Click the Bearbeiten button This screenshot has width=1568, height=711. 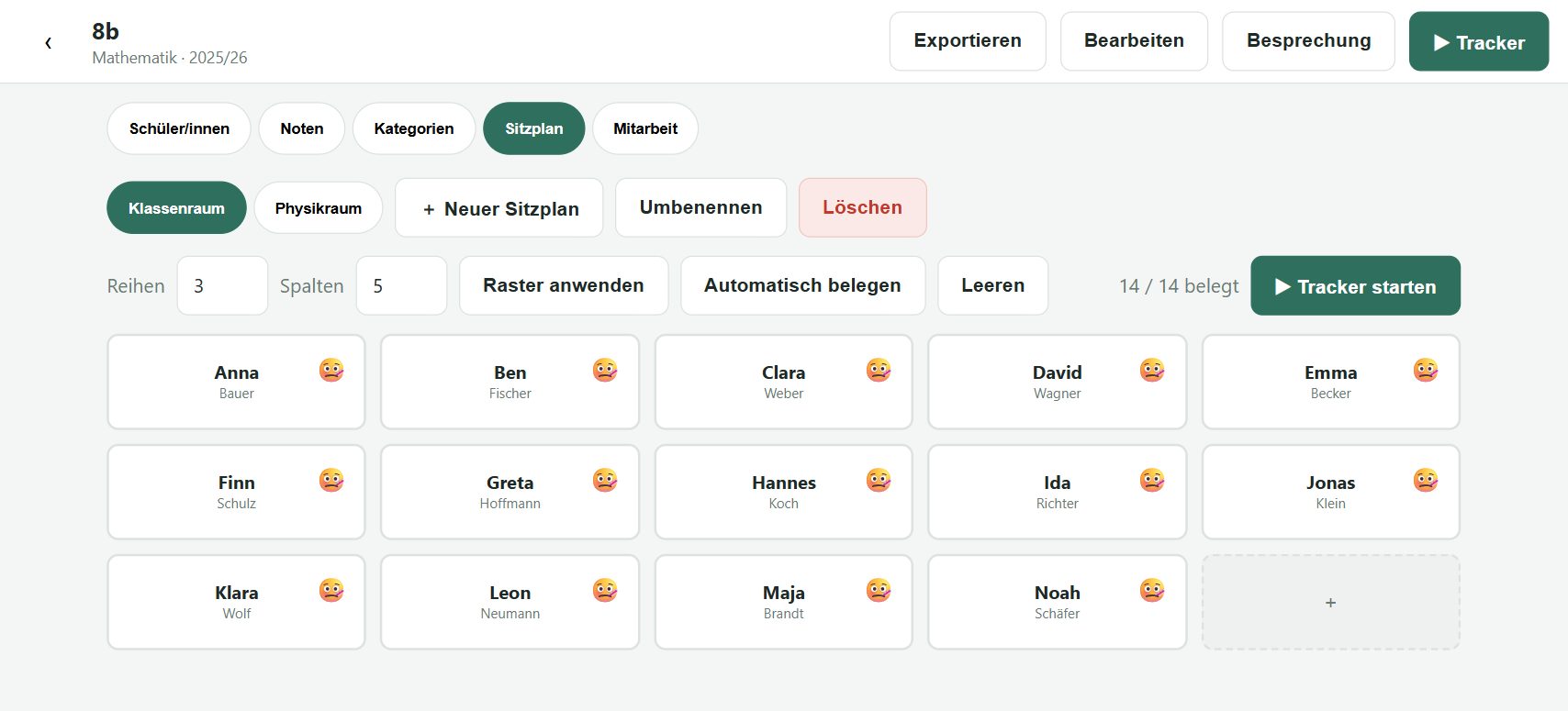click(1134, 41)
